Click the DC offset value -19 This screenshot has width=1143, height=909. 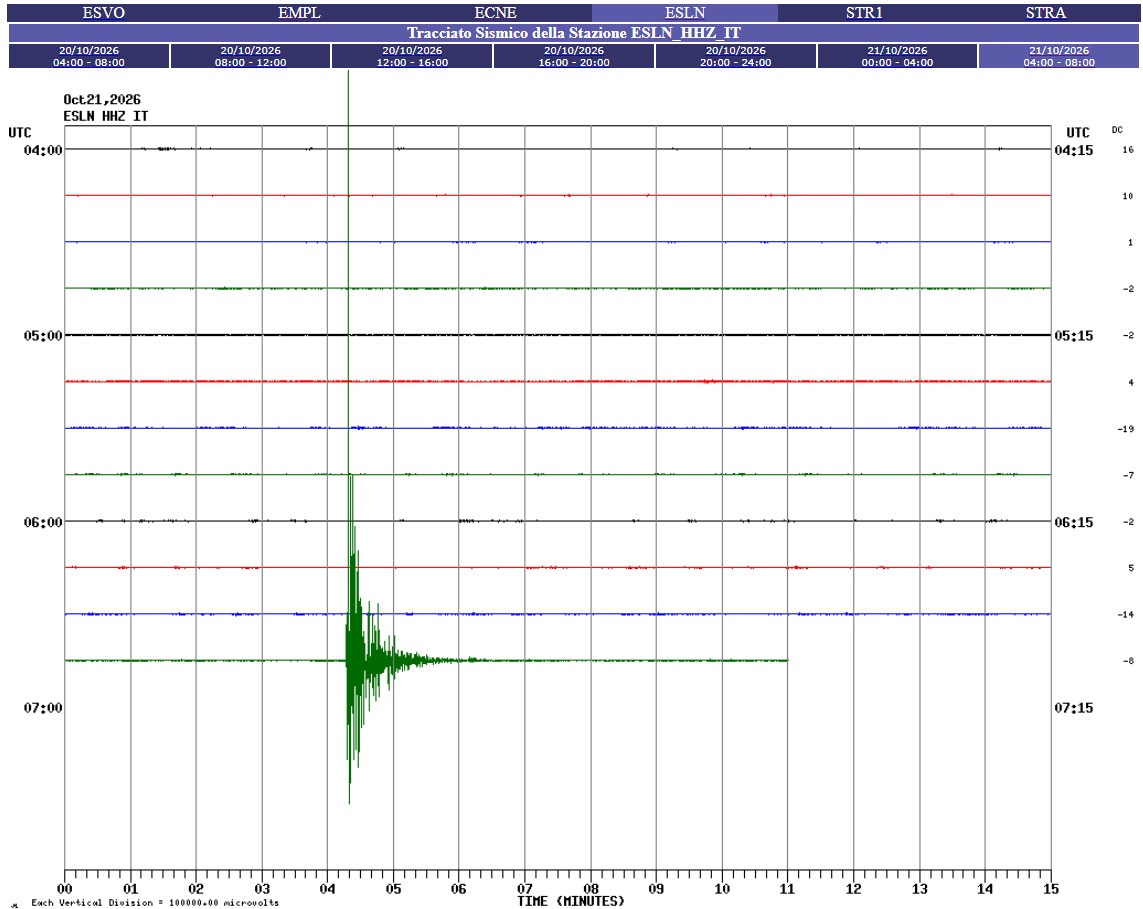(1126, 429)
